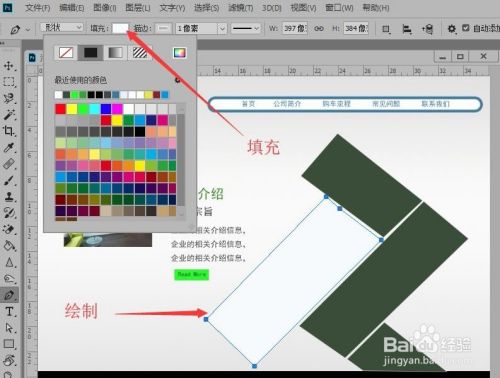Viewport: 500px width, 378px height.
Task: Open the 图层(L) menu
Action: pyautogui.click(x=138, y=8)
